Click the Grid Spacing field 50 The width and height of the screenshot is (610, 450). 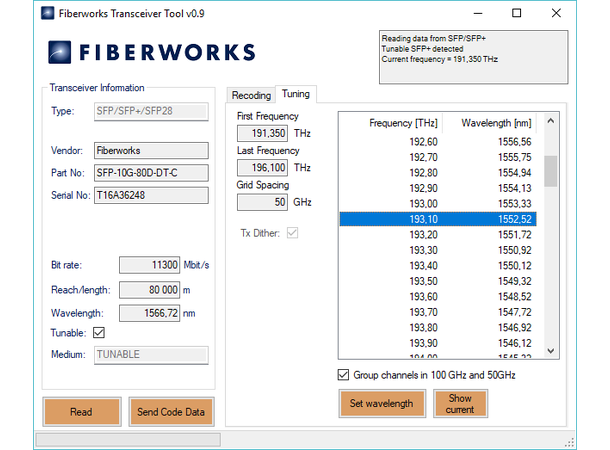[x=262, y=202]
